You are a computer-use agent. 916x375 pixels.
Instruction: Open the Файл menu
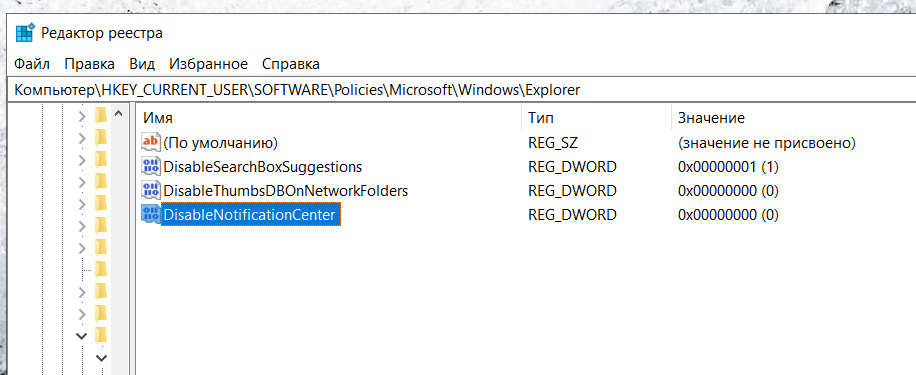32,64
